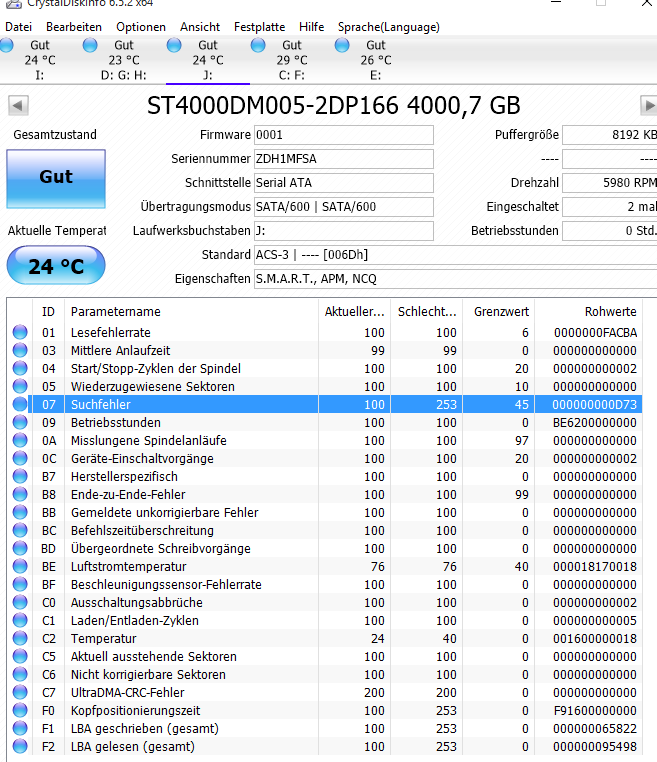Click status dot of Befehlszeitüberschreitung row
The height and width of the screenshot is (762, 657).
point(20,530)
